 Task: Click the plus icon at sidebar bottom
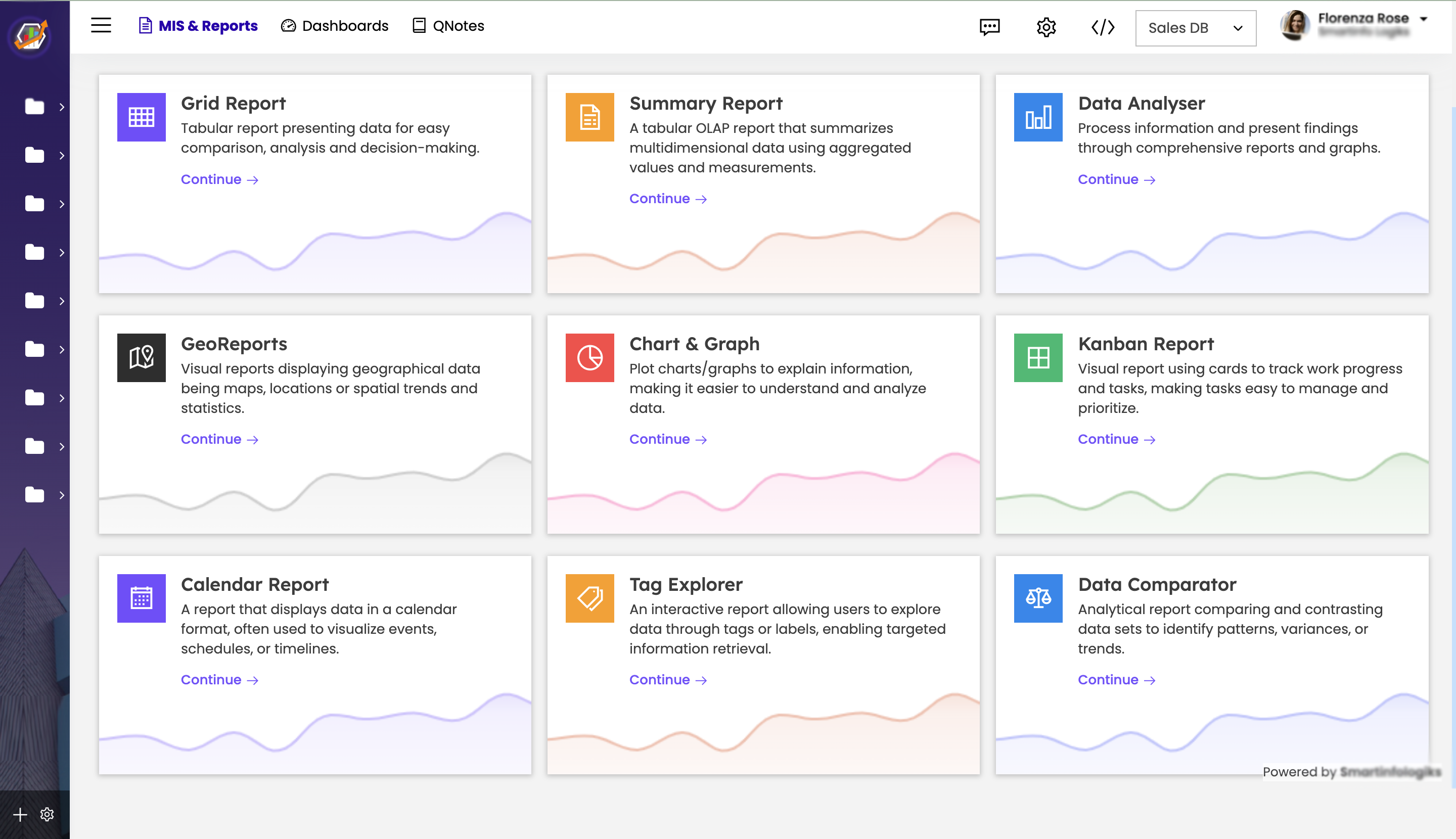pyautogui.click(x=20, y=814)
